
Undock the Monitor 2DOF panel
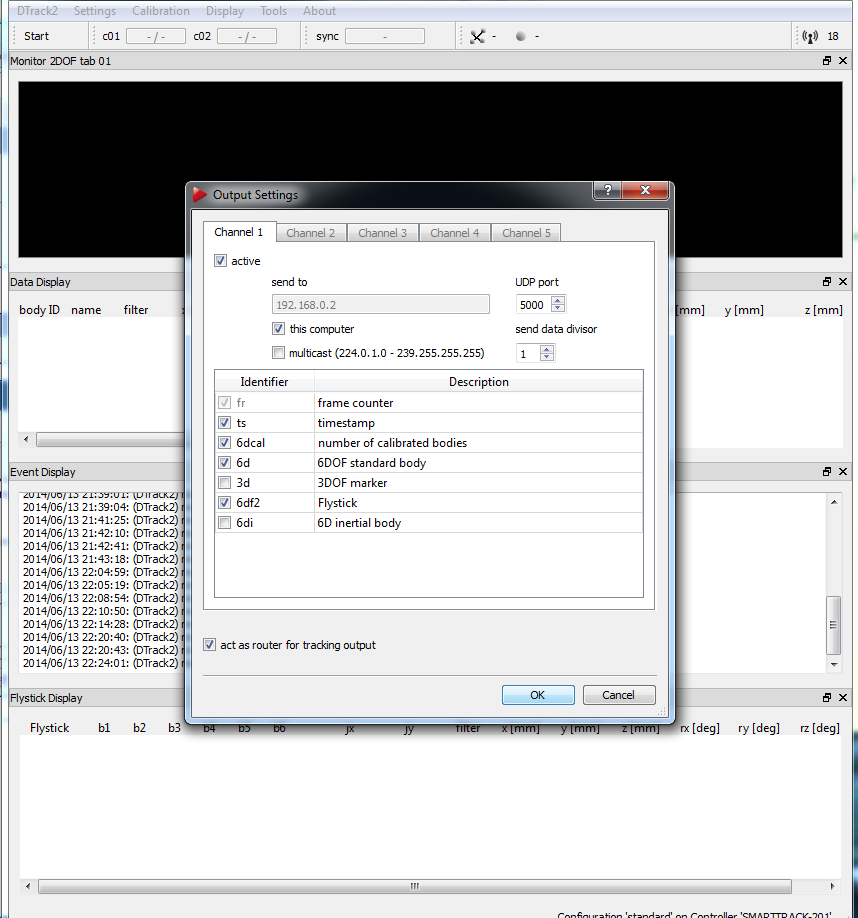827,61
